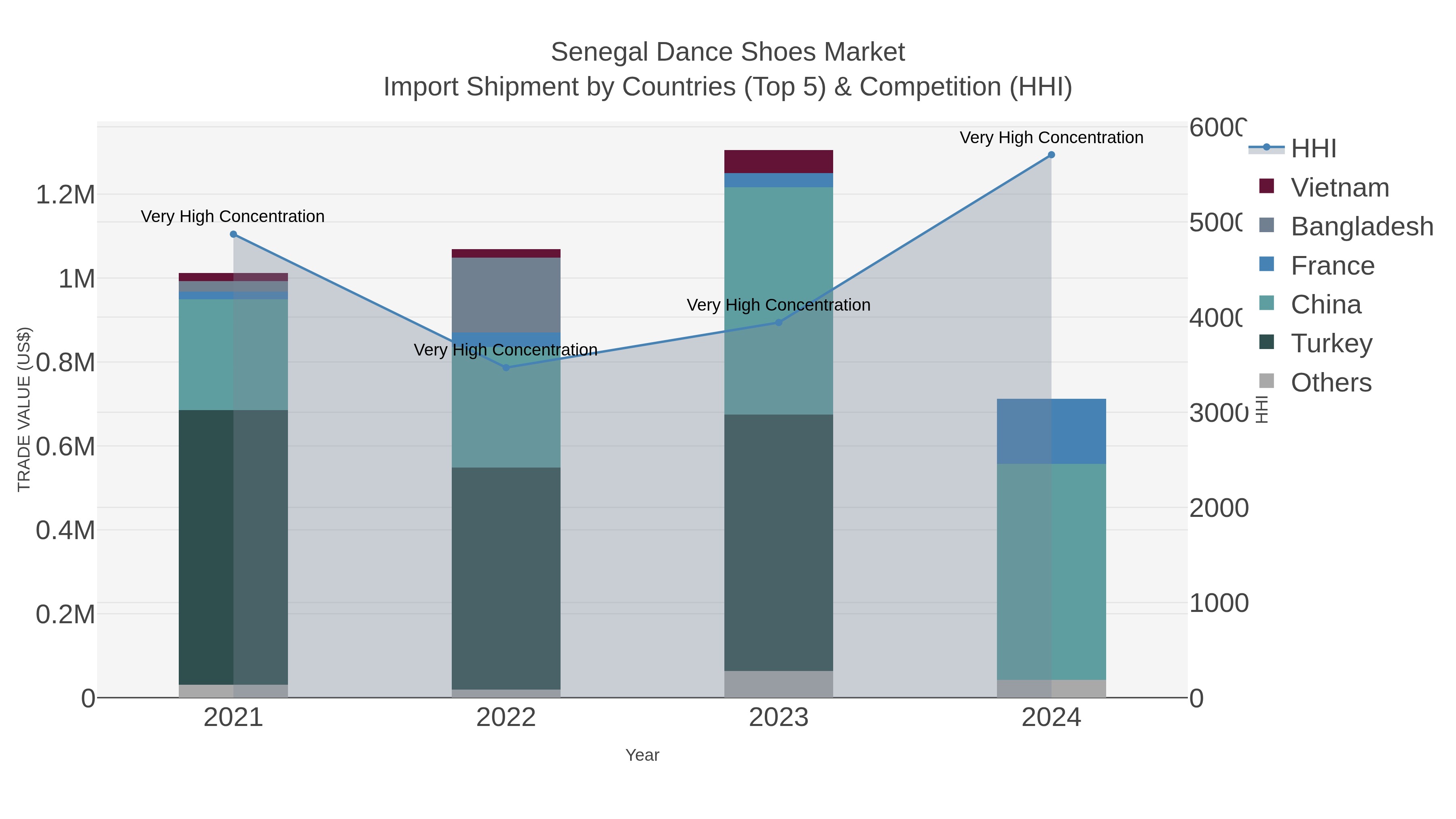Click the Turkey bar segment in 2023
This screenshot has height=819, width=1456.
778,543
